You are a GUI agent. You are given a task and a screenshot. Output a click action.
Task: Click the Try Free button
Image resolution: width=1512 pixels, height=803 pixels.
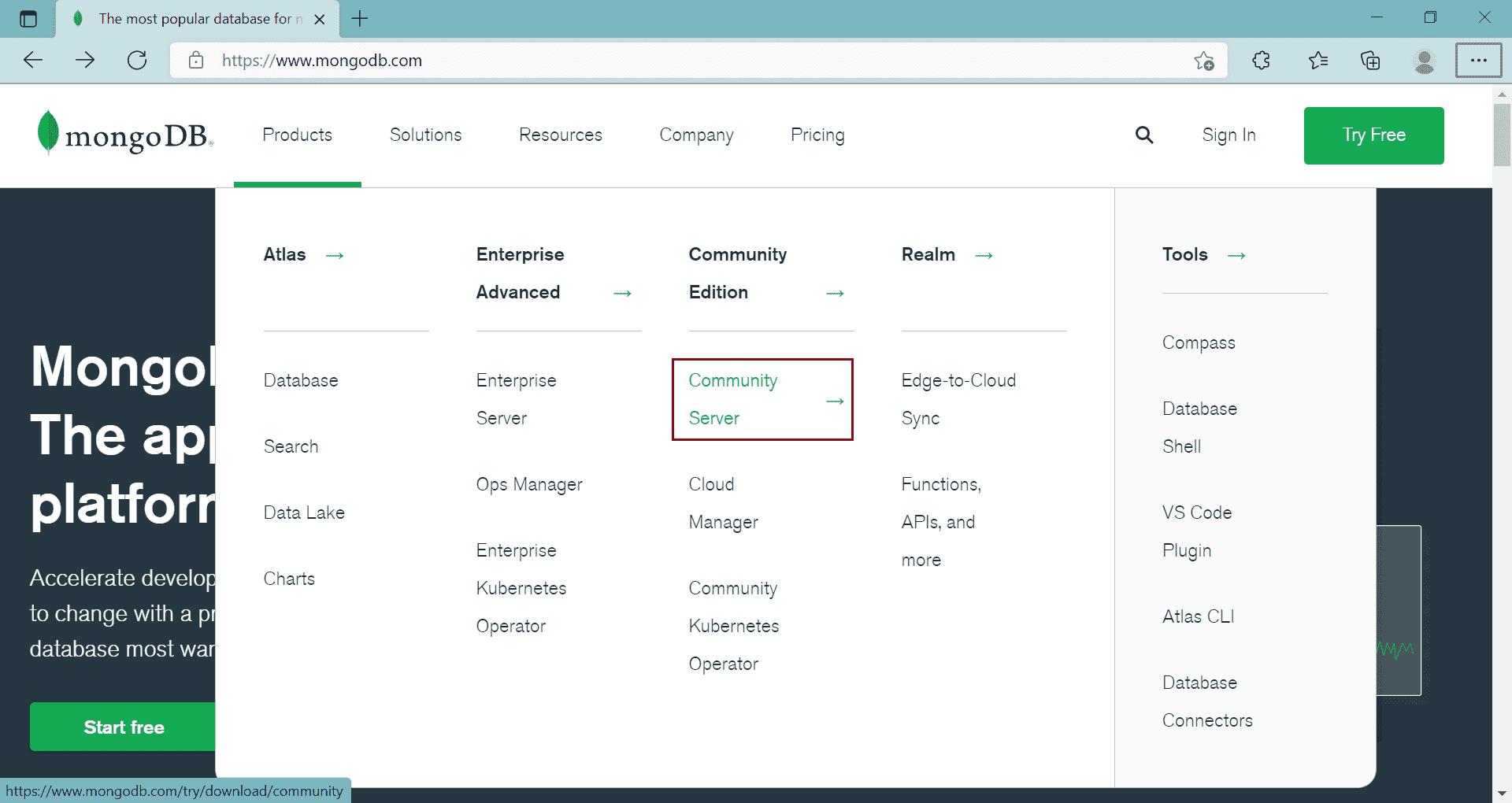1373,135
